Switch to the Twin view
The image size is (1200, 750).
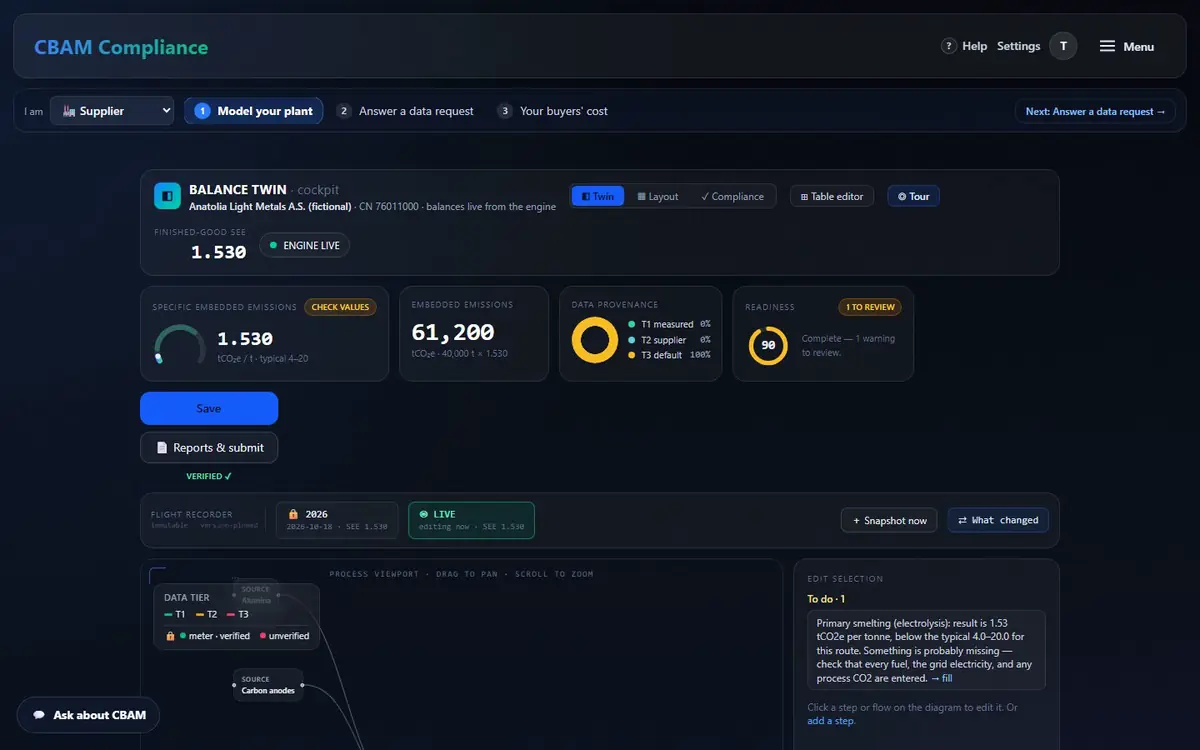tap(598, 196)
